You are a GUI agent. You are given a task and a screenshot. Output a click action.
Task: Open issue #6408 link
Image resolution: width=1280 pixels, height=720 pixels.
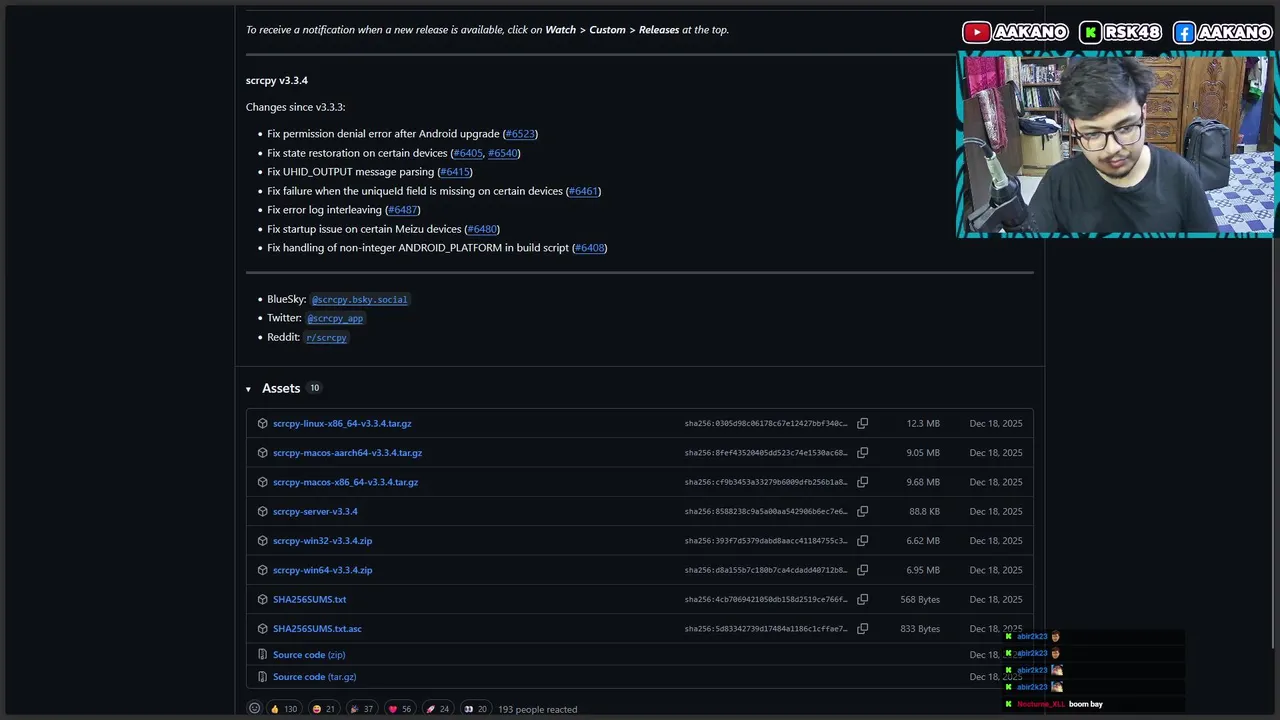pyautogui.click(x=590, y=248)
